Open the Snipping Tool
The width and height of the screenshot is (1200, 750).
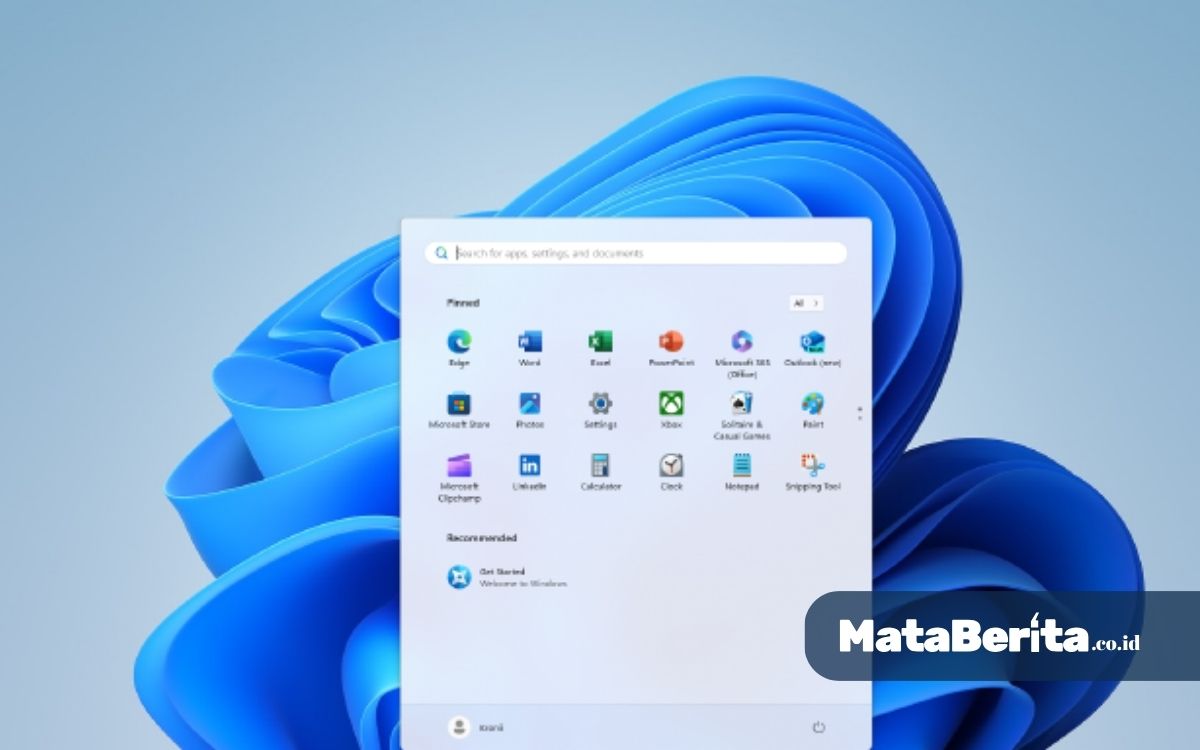812,467
